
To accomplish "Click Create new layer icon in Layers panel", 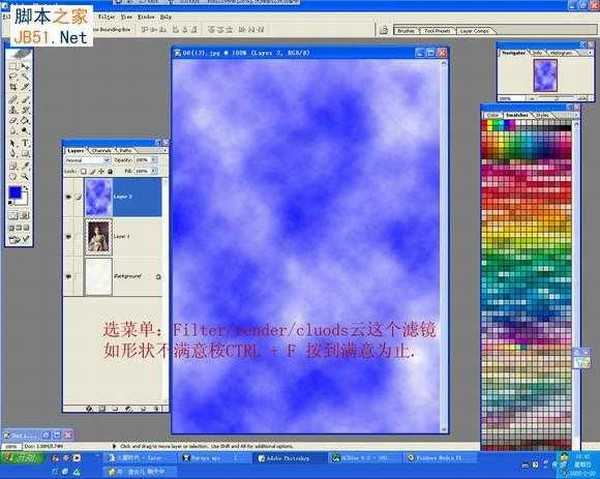I will pyautogui.click(x=143, y=409).
